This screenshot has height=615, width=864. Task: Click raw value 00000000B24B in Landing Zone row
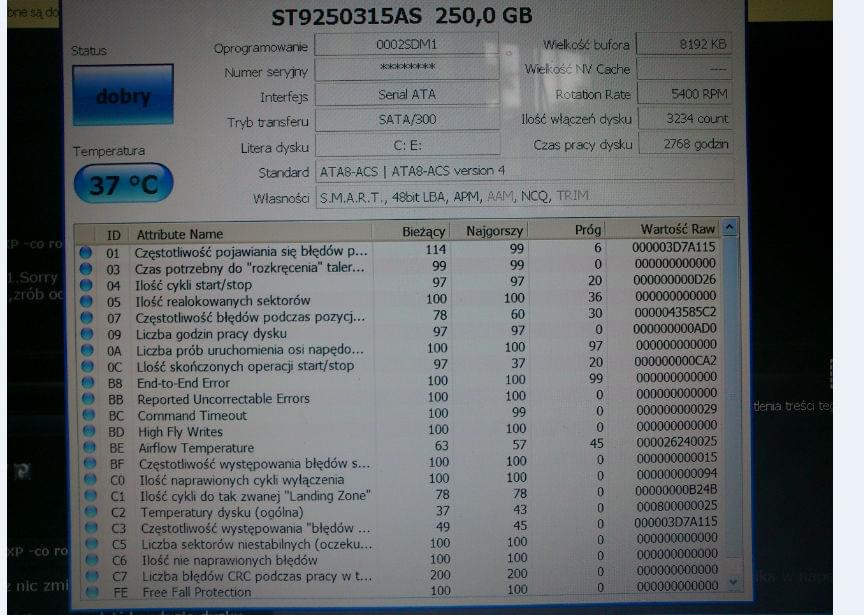[x=676, y=489]
